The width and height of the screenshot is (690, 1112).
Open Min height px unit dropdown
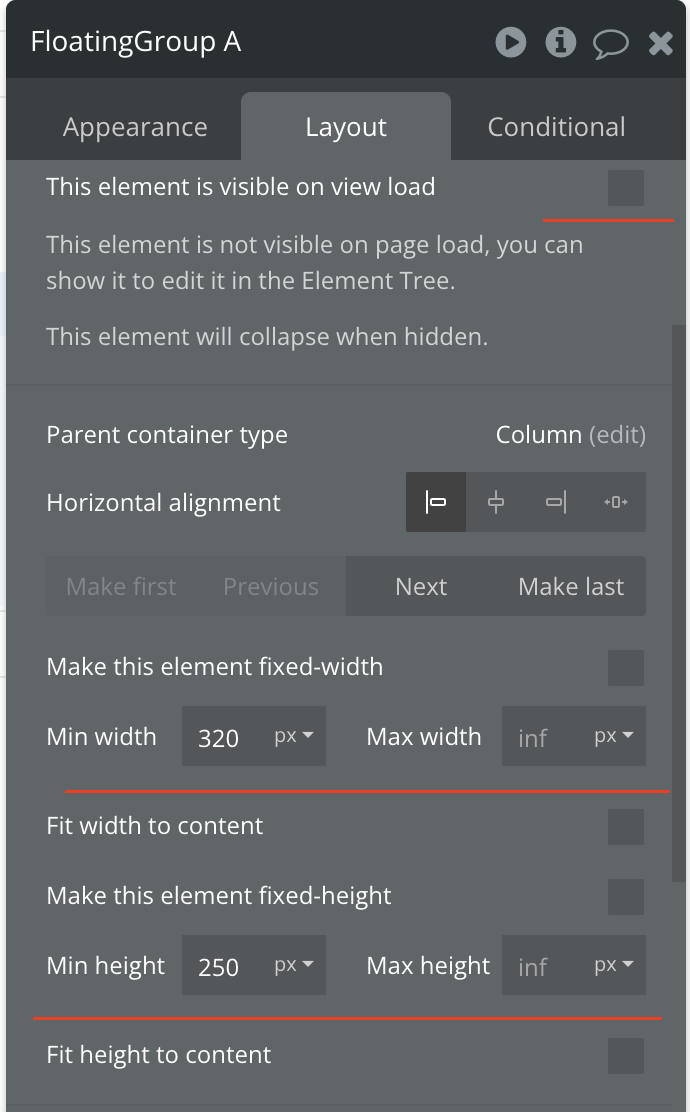point(294,965)
